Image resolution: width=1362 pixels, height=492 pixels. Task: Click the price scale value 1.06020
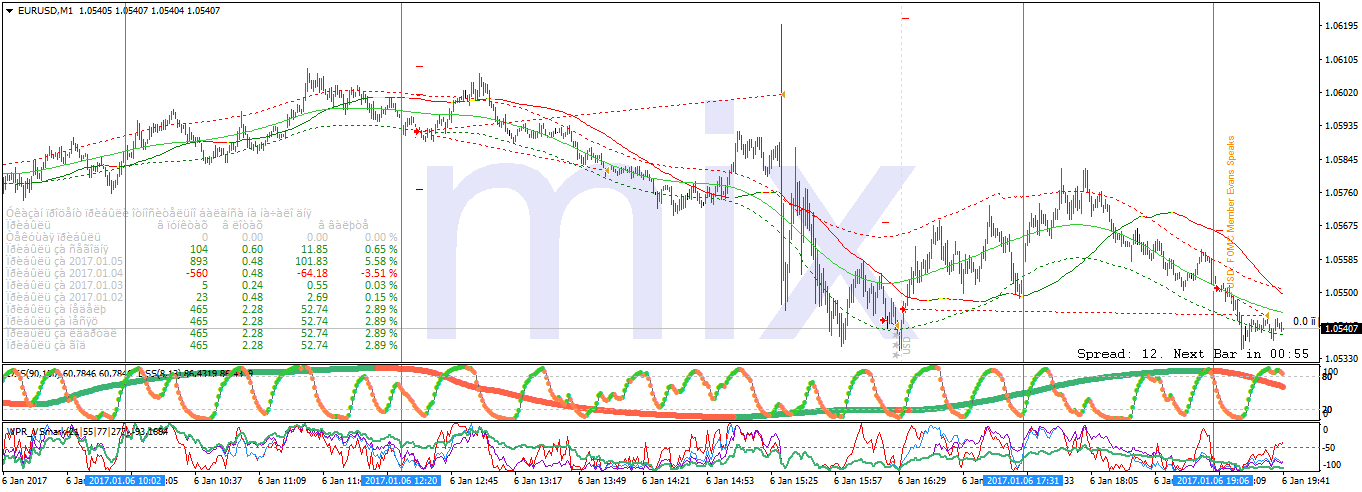click(1340, 92)
